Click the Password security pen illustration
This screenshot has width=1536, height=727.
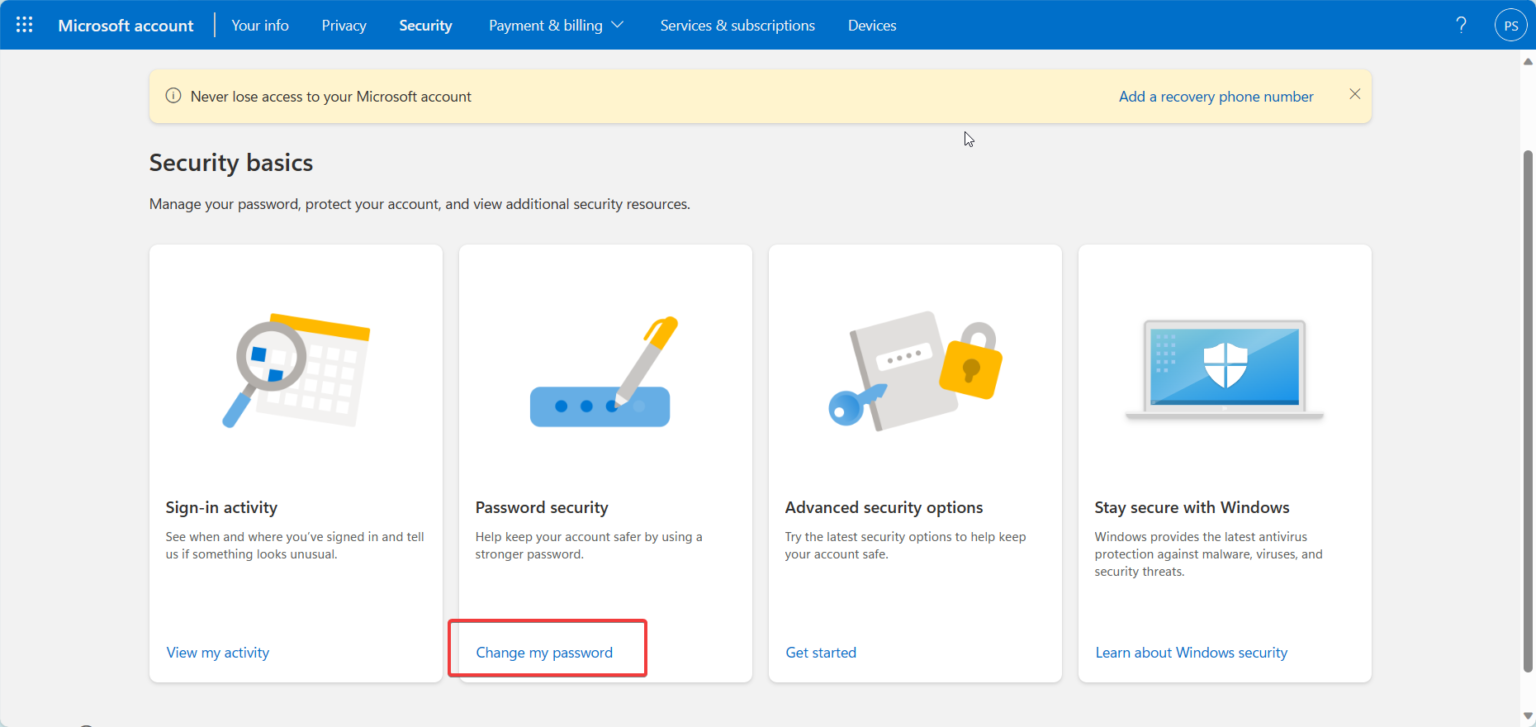[x=604, y=372]
